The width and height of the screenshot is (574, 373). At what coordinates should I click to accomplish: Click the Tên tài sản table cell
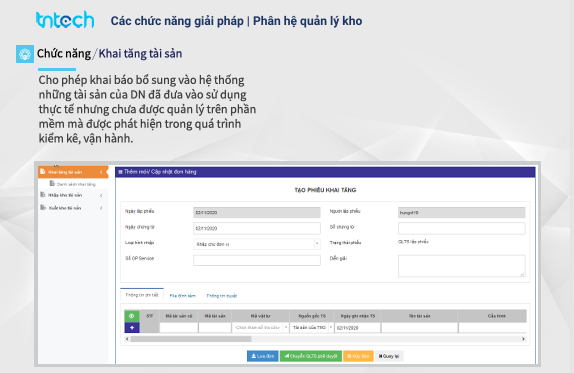coord(420,328)
